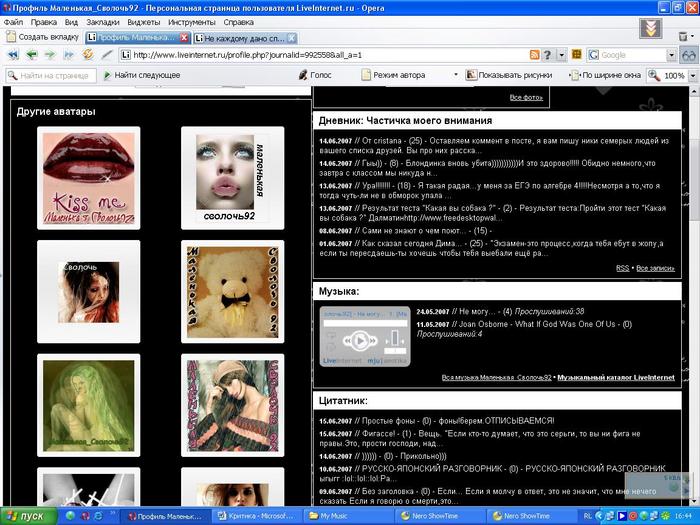Viewport: 700px width, 525px height.
Task: Click the glasses icon at toolbar end
Action: click(688, 55)
